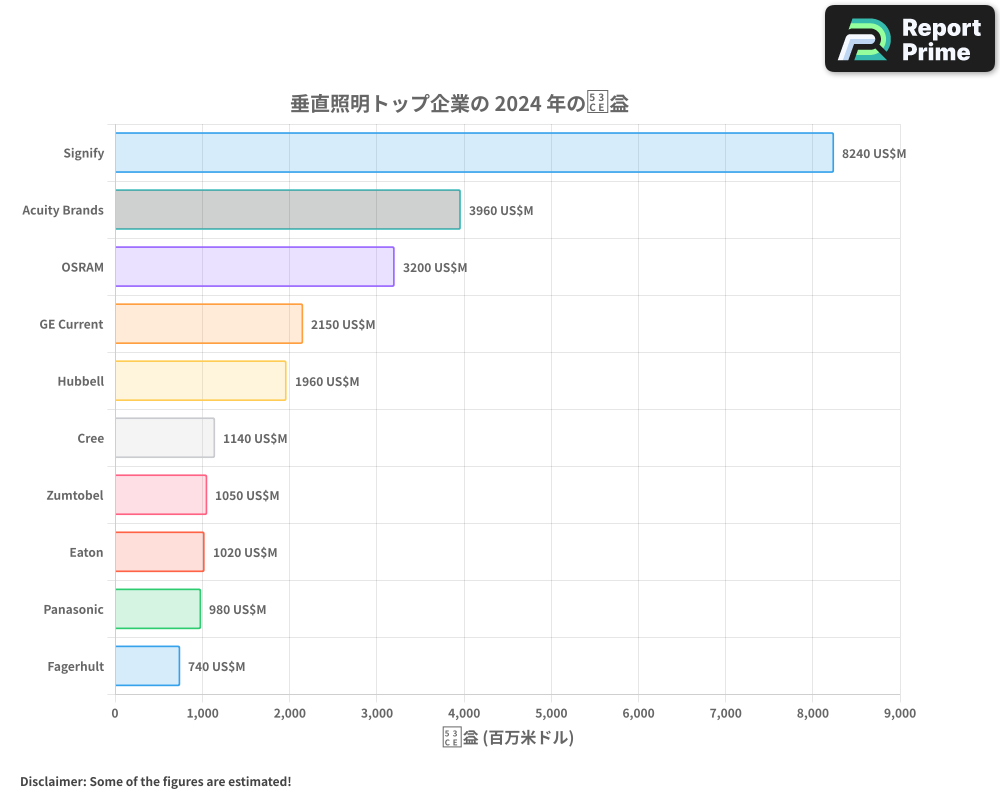Click the chart title text
The height and width of the screenshot is (800, 1000).
[x=460, y=102]
